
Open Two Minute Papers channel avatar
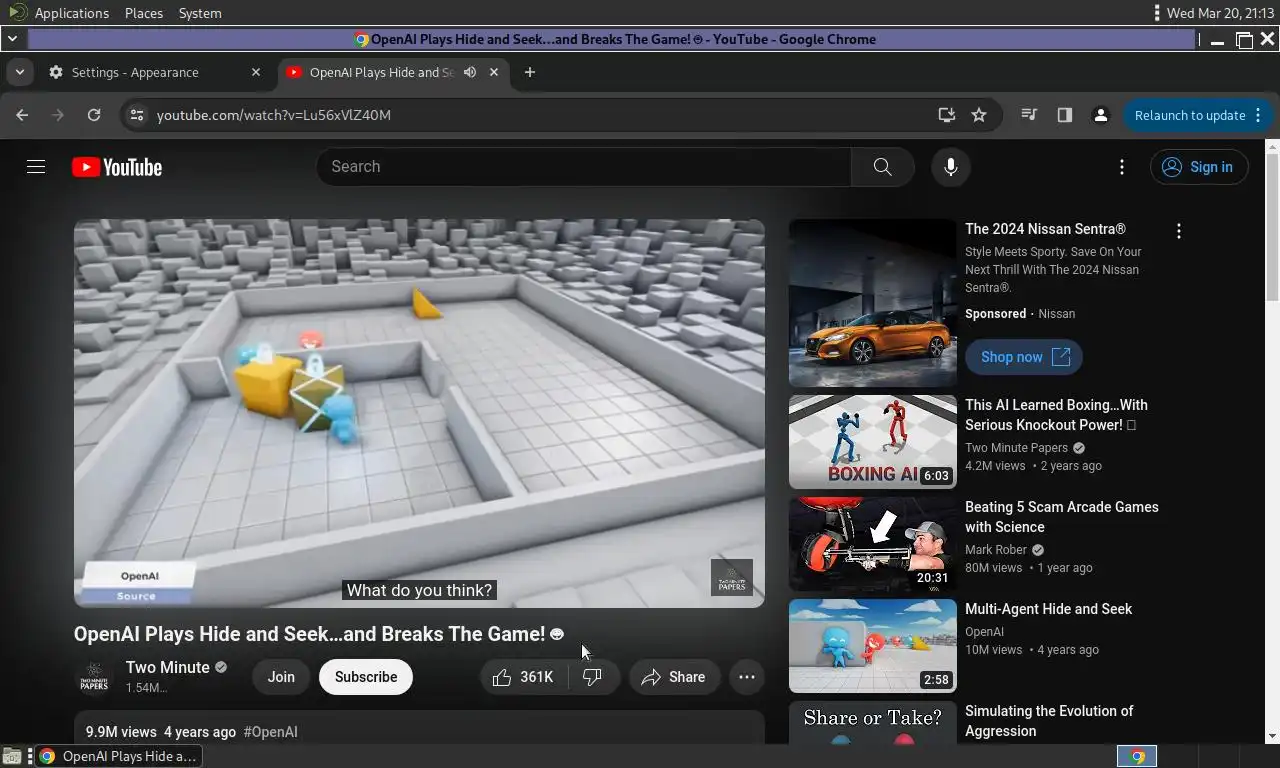pyautogui.click(x=94, y=677)
